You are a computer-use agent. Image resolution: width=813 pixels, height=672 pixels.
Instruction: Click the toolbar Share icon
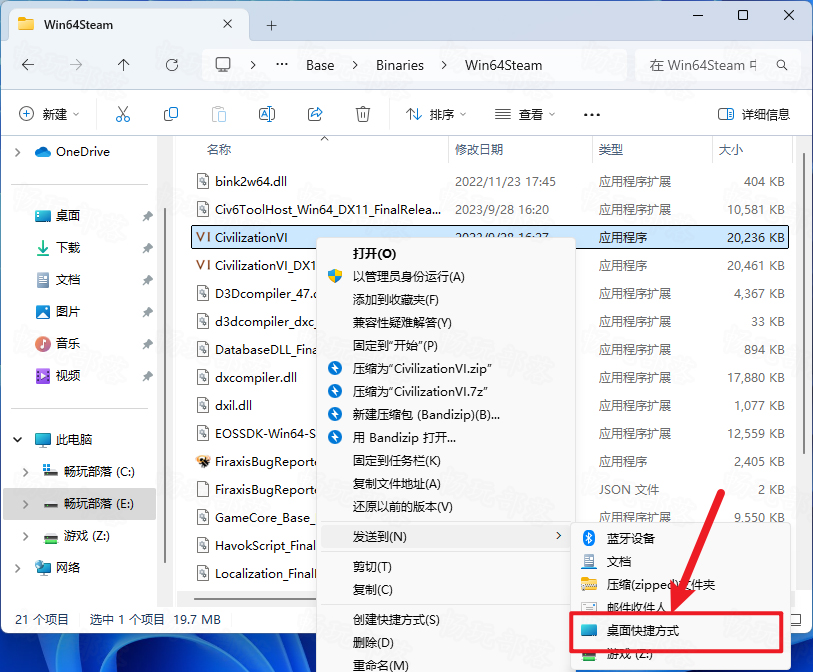click(x=315, y=114)
